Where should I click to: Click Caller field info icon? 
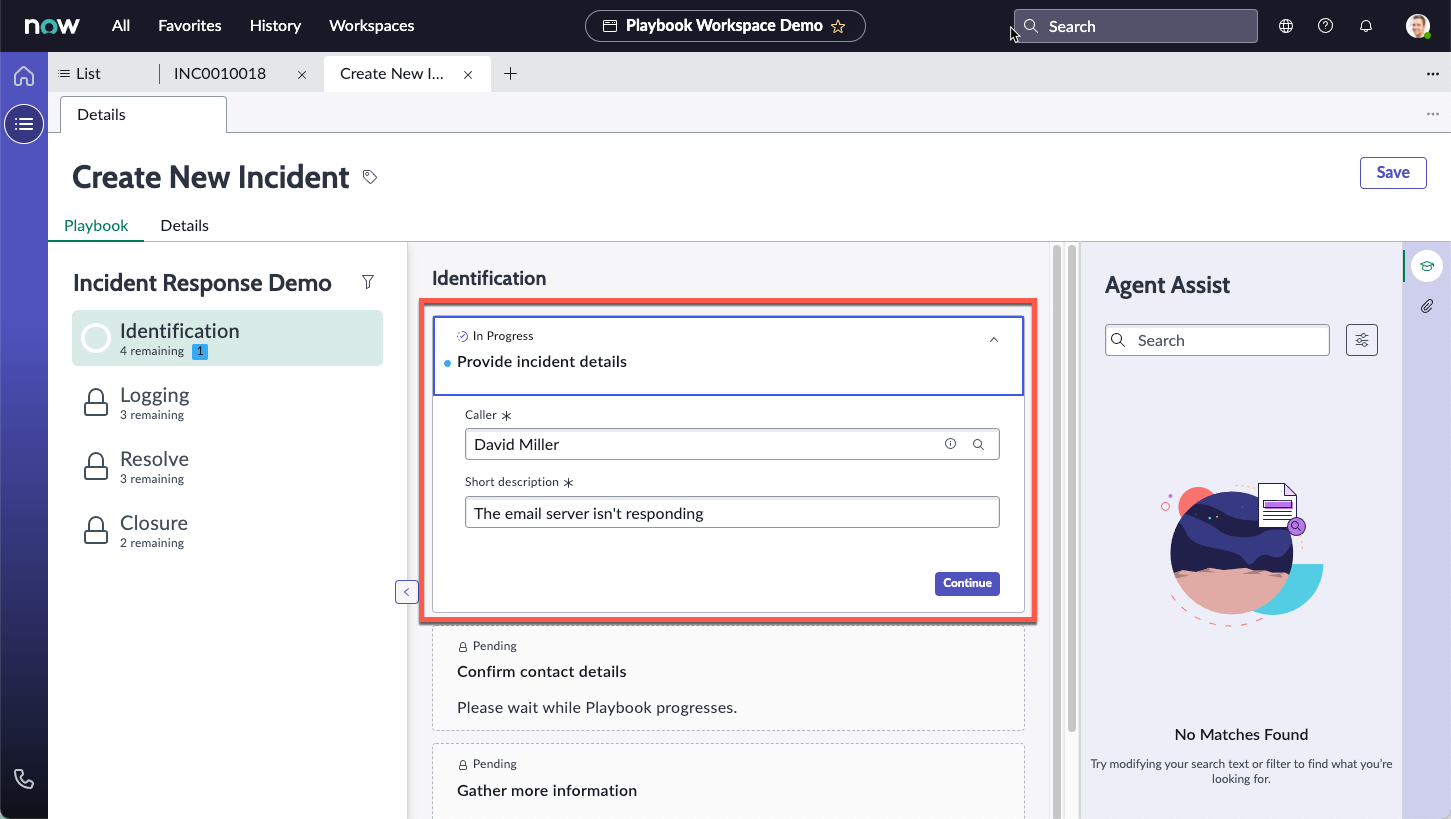[950, 444]
